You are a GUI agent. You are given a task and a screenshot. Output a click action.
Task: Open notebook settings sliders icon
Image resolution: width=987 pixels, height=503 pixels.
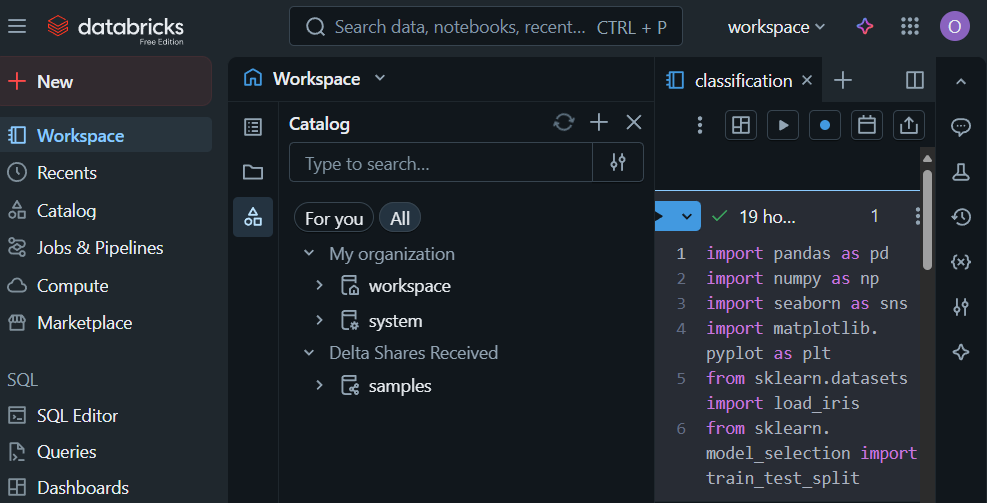961,307
